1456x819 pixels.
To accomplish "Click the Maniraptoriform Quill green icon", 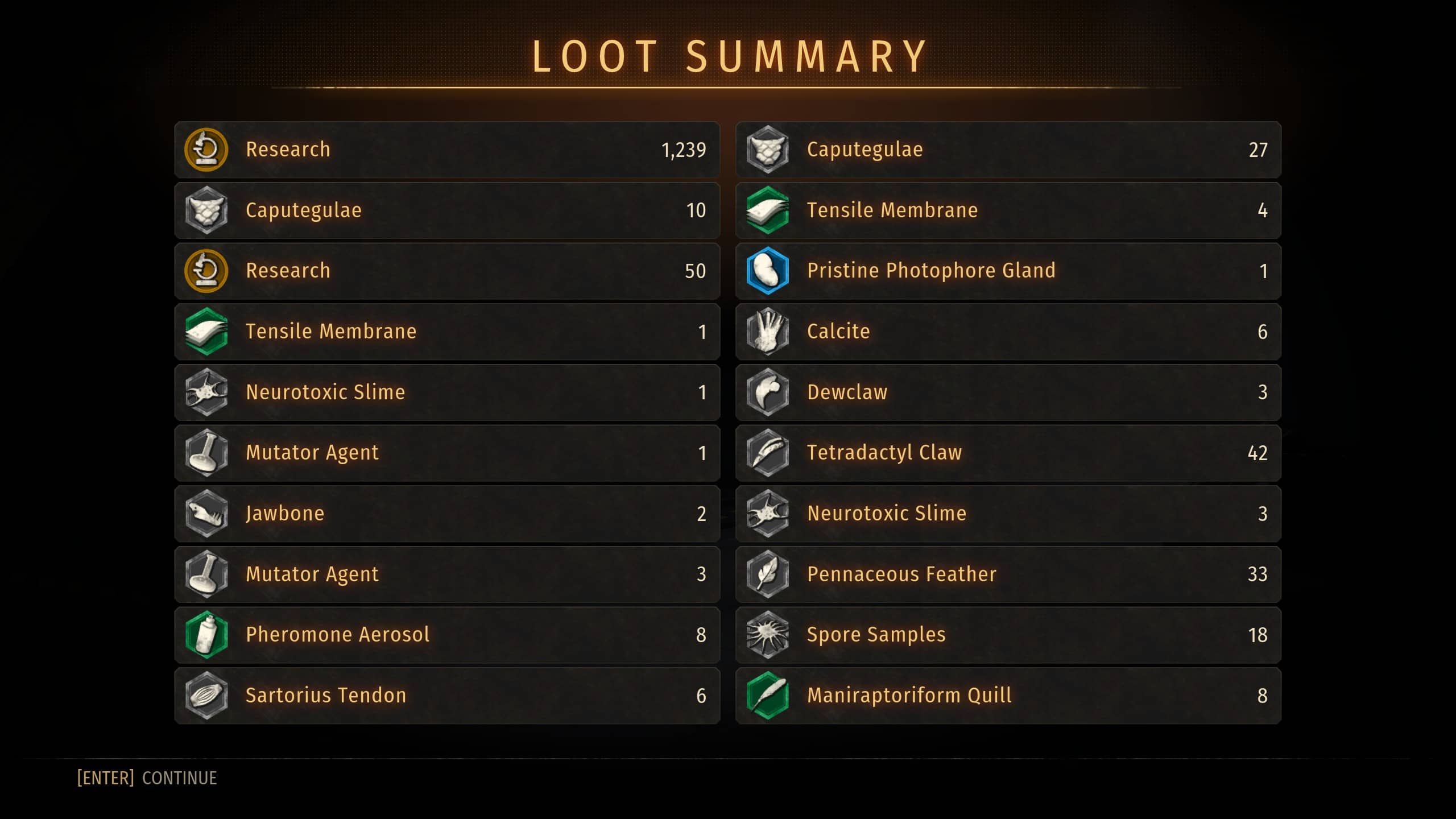I will [768, 696].
